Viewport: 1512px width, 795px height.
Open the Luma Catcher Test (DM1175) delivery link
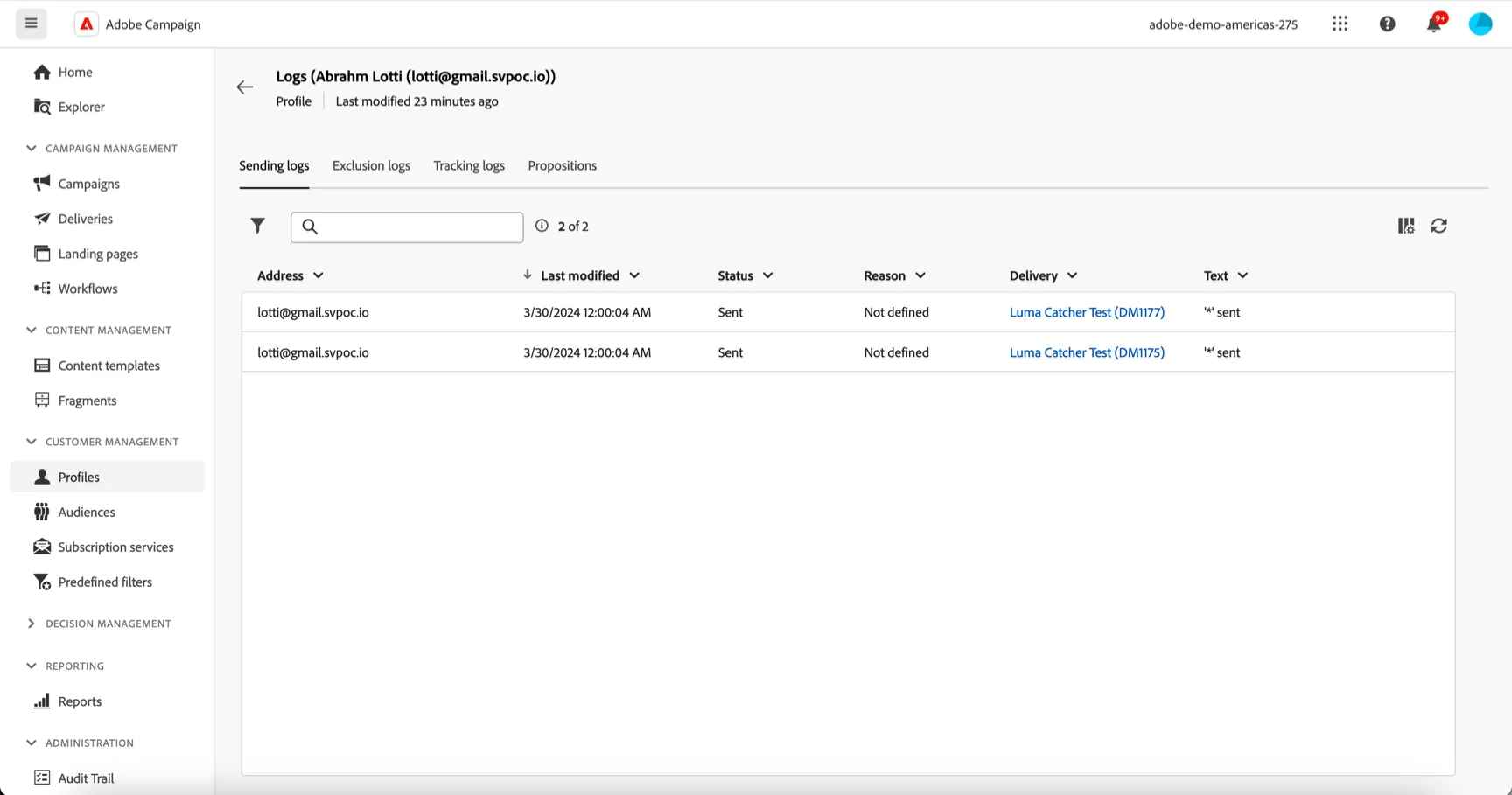click(1087, 352)
